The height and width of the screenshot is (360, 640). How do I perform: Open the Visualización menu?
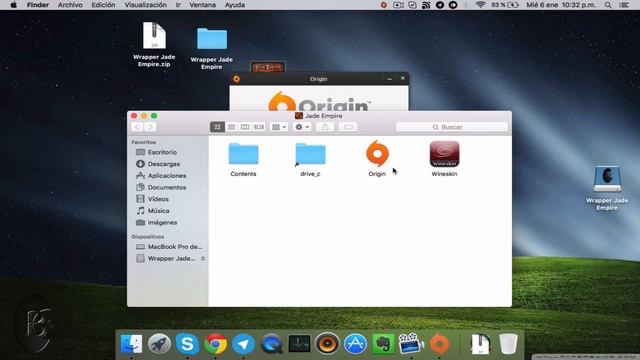coord(146,5)
